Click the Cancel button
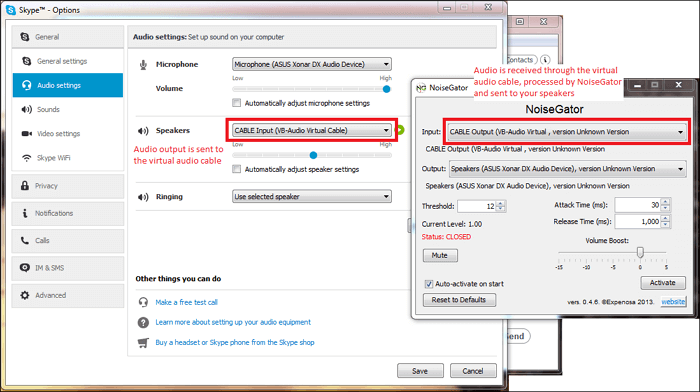The image size is (700, 392). (x=473, y=371)
